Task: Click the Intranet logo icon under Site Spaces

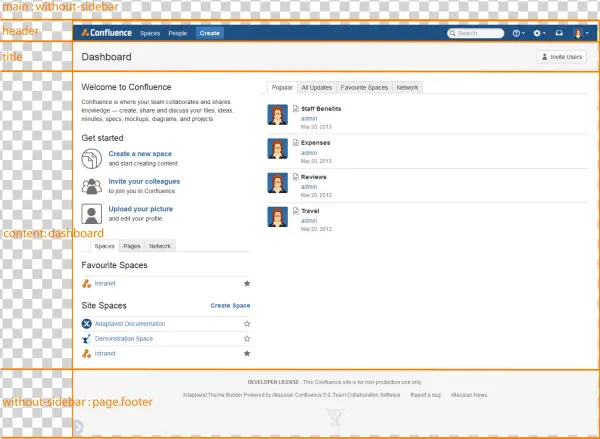Action: [x=86, y=354]
